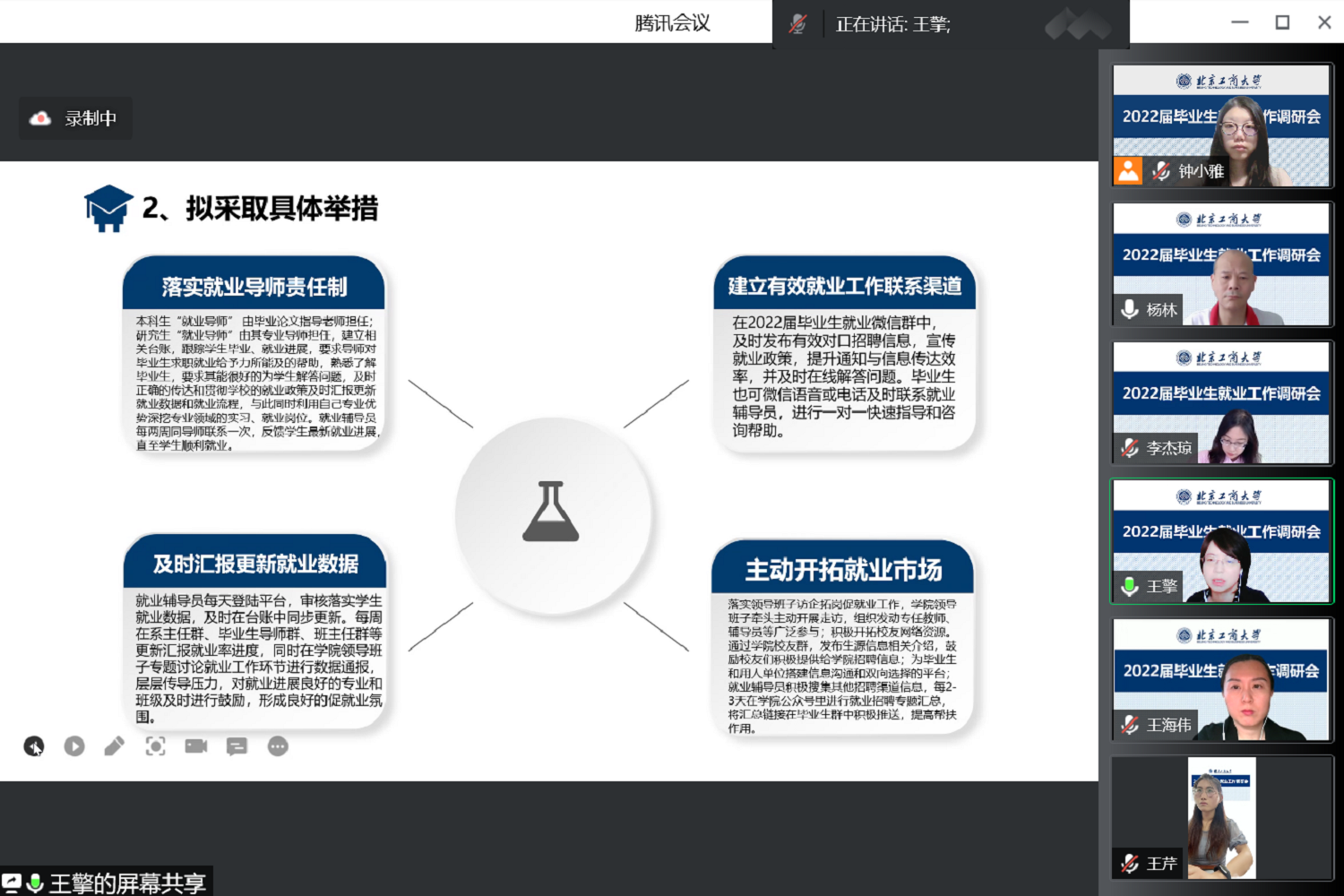Click the cloud recording indicator 录制中
The height and width of the screenshot is (896, 1344).
(x=75, y=118)
